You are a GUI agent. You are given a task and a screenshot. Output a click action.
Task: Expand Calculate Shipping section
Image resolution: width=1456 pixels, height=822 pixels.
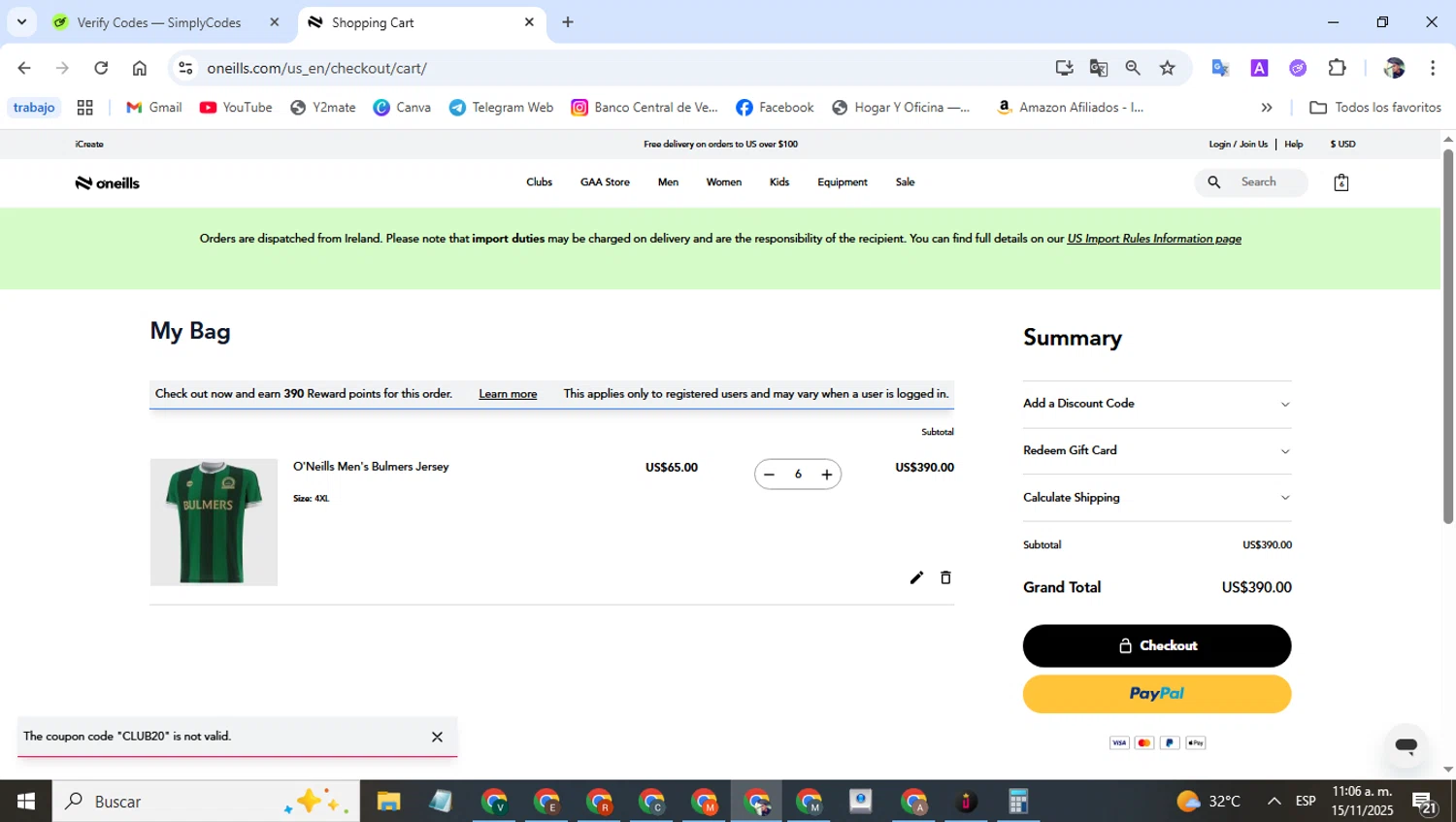point(1157,498)
